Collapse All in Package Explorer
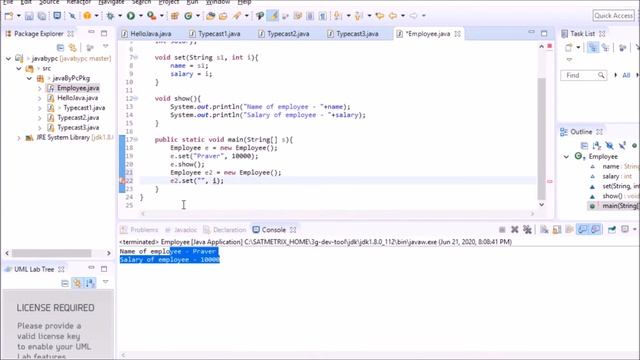Screen dimensions: 640x360 tap(60, 48)
